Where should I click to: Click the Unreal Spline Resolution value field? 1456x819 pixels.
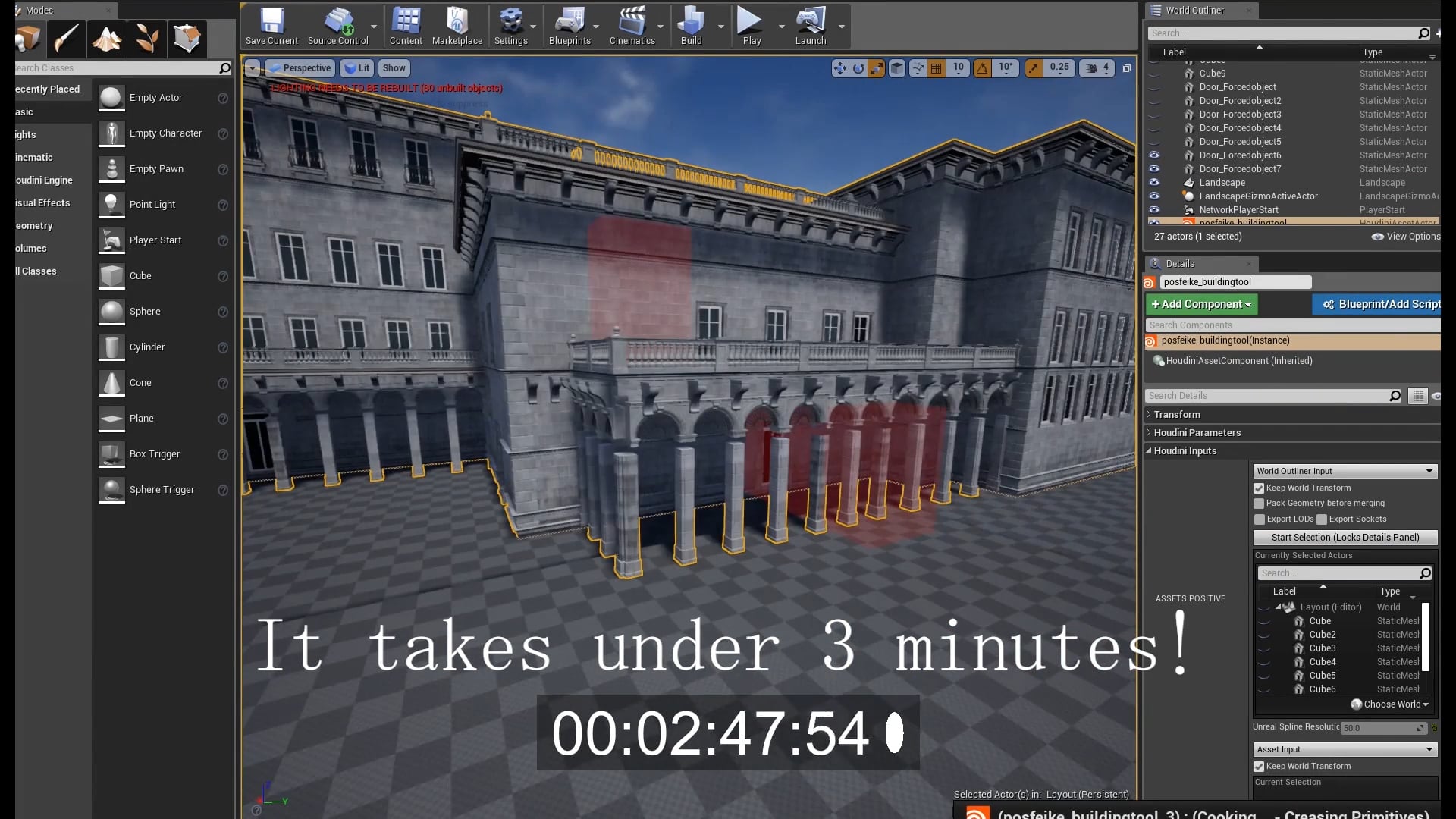pyautogui.click(x=1383, y=728)
